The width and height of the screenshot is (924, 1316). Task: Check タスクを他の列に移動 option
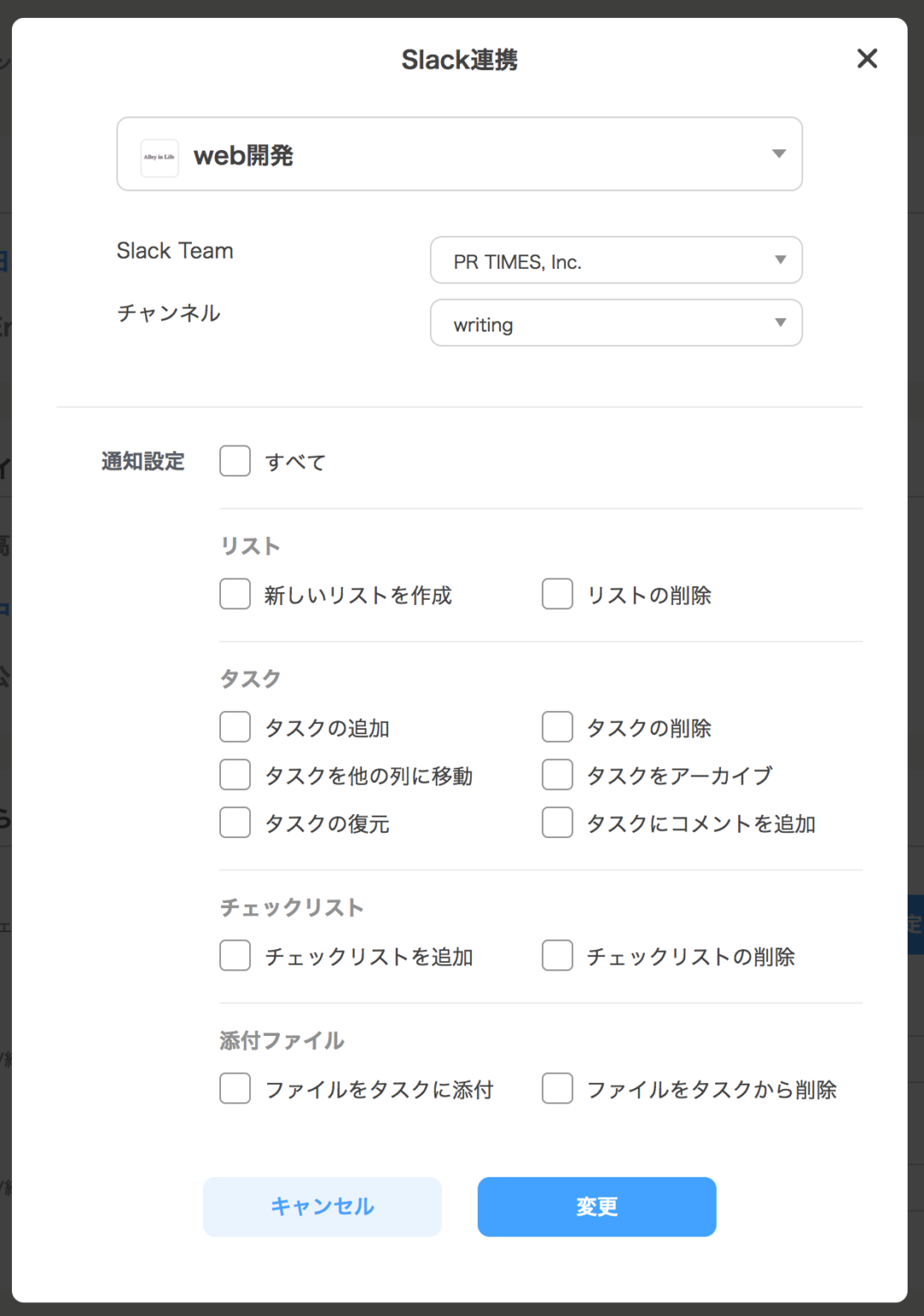point(234,775)
